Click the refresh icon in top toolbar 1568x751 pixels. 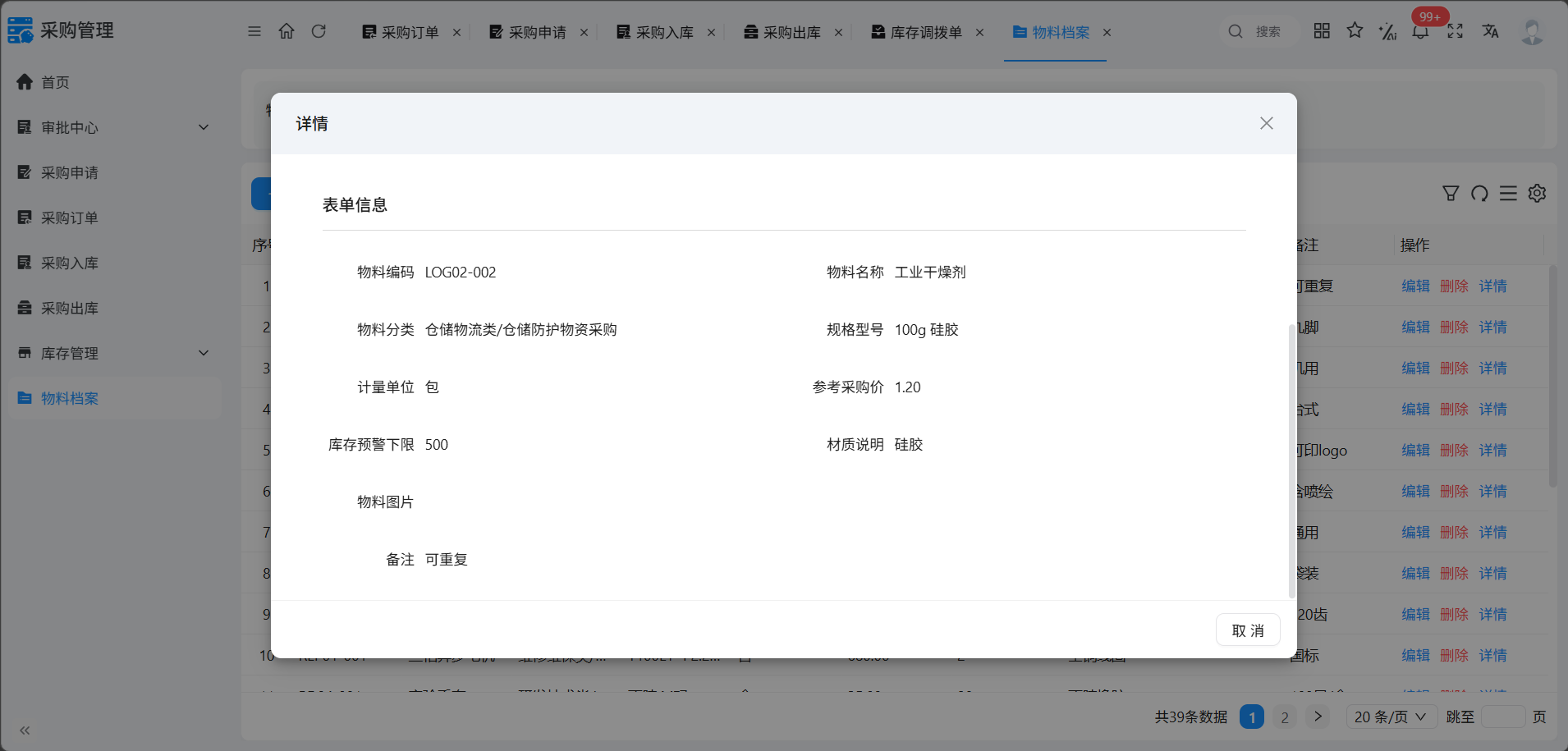[319, 31]
